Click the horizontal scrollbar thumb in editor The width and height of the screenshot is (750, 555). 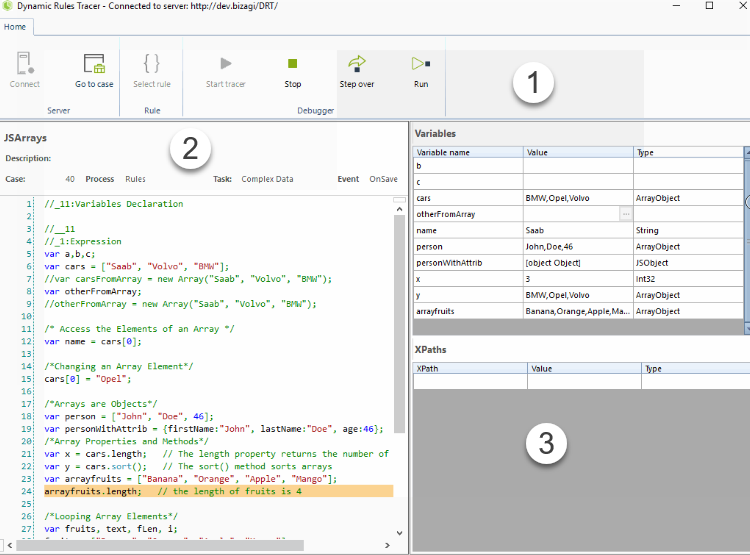tap(160, 545)
